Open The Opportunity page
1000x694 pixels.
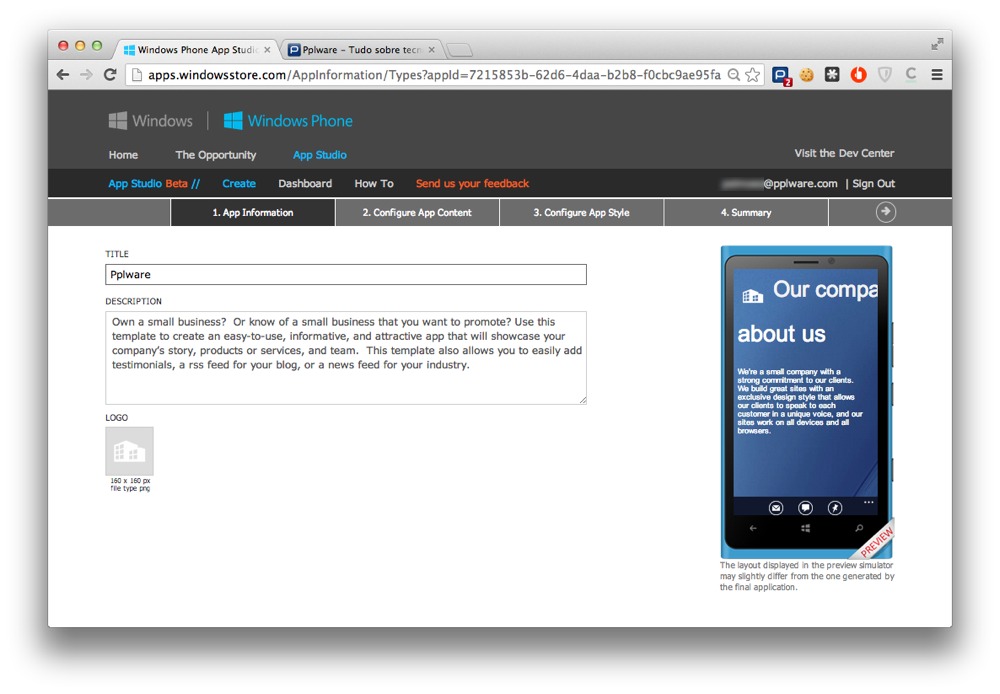coord(216,155)
